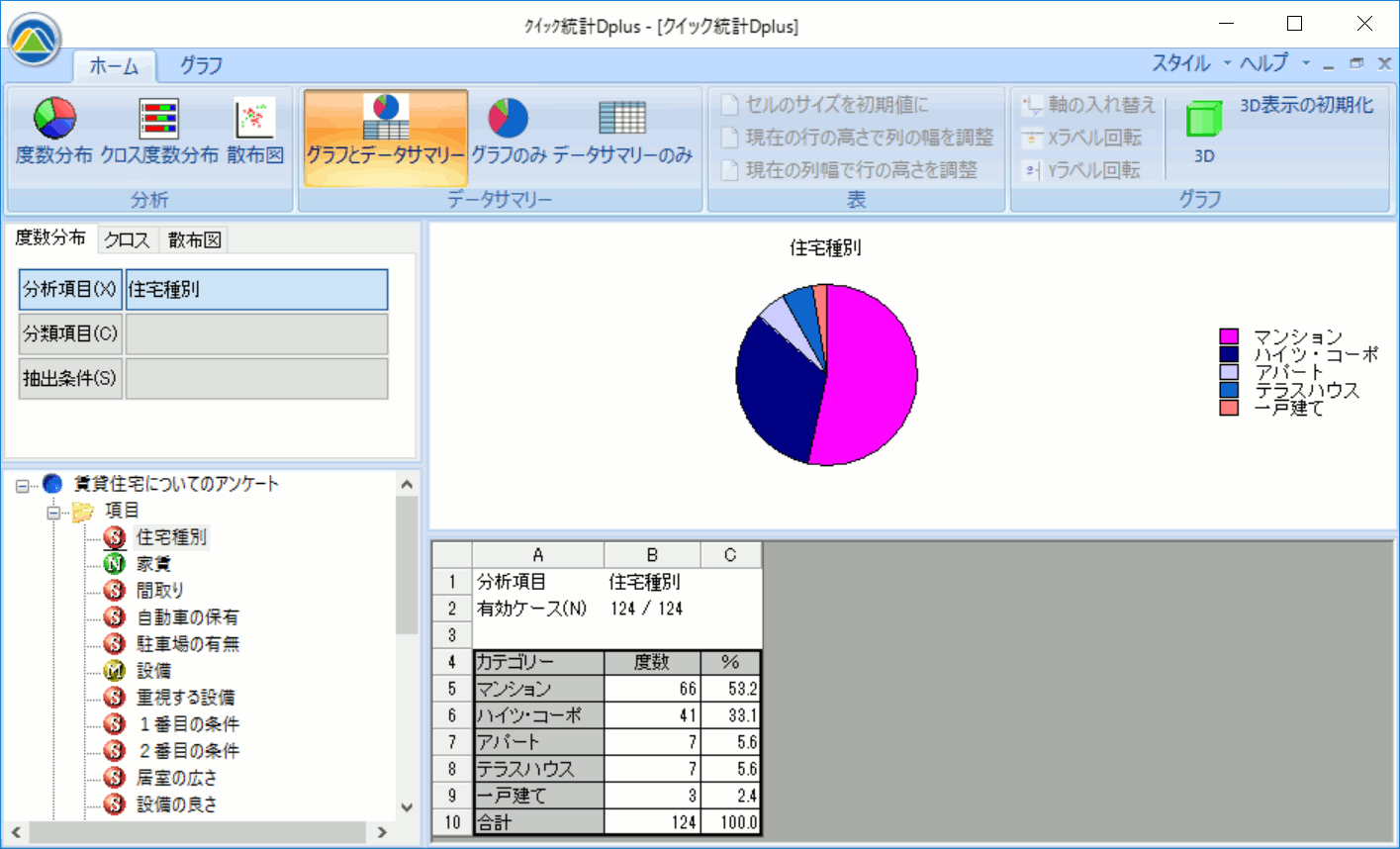Viewport: 1400px width, 849px height.
Task: Click the tree scroll down arrow
Action: click(x=407, y=807)
